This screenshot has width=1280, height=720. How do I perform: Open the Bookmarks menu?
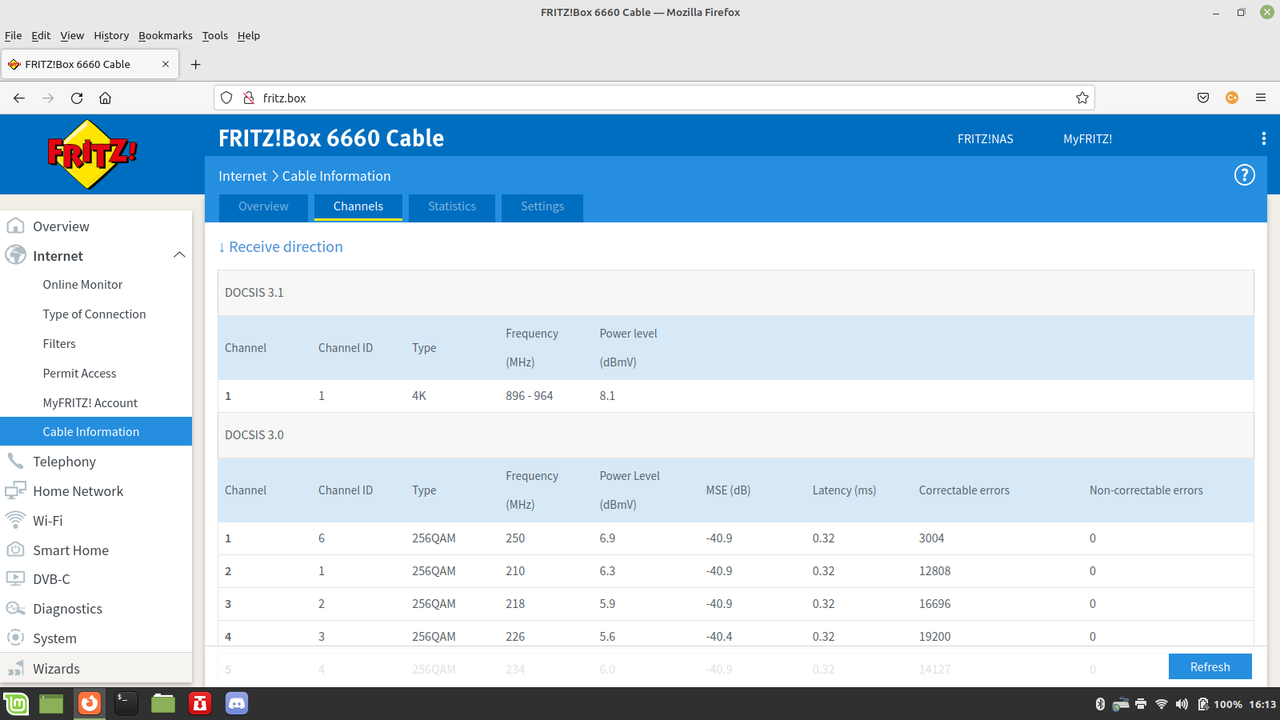tap(165, 35)
